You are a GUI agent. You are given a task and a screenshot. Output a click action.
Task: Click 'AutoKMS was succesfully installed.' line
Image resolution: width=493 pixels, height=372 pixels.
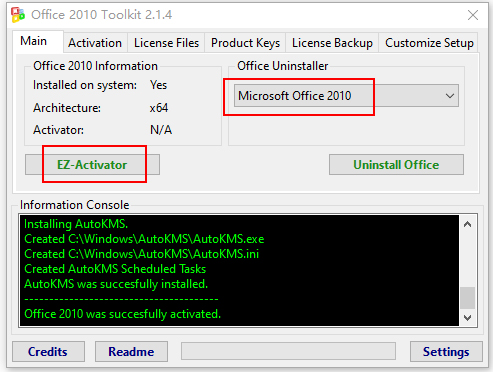point(116,284)
